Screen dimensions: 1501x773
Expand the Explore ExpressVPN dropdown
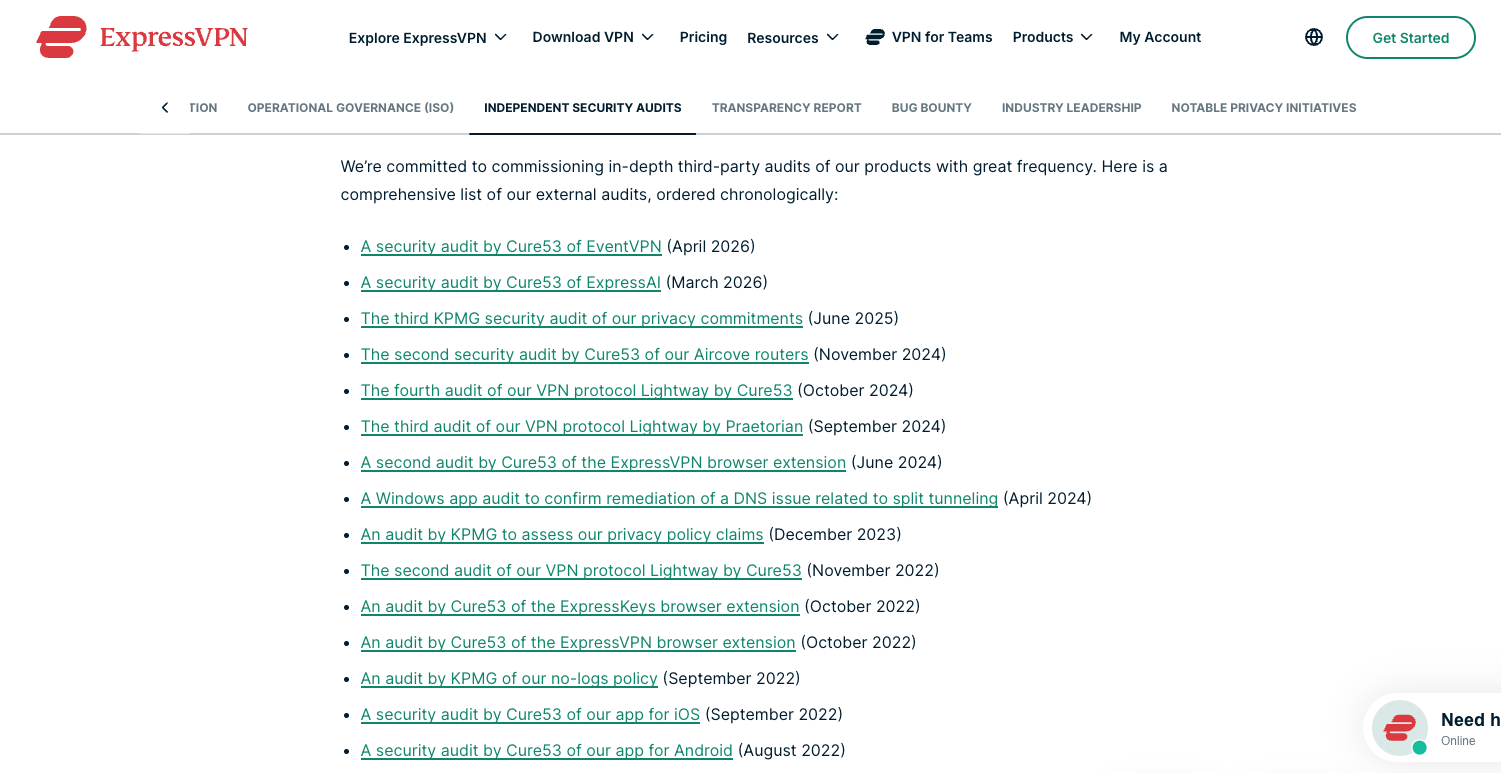[x=428, y=38]
